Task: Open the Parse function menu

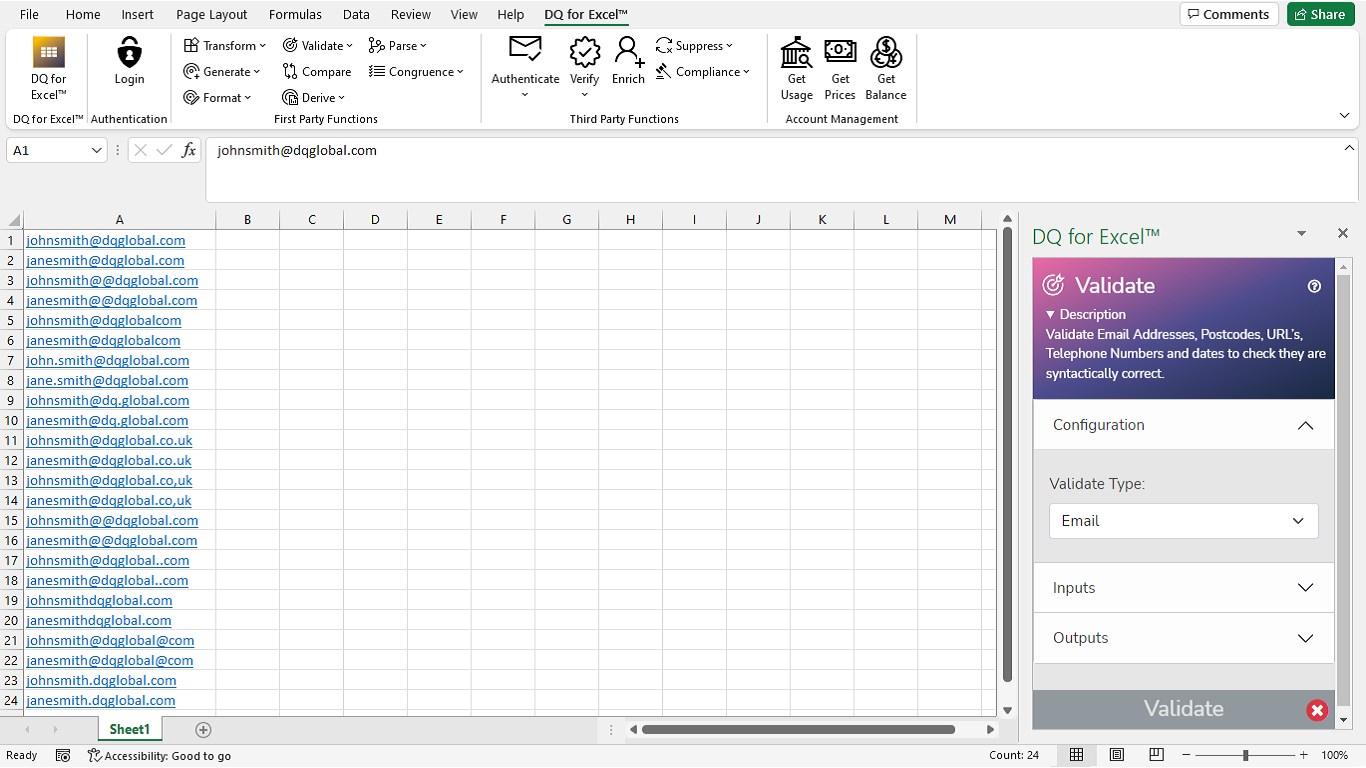Action: (x=397, y=45)
